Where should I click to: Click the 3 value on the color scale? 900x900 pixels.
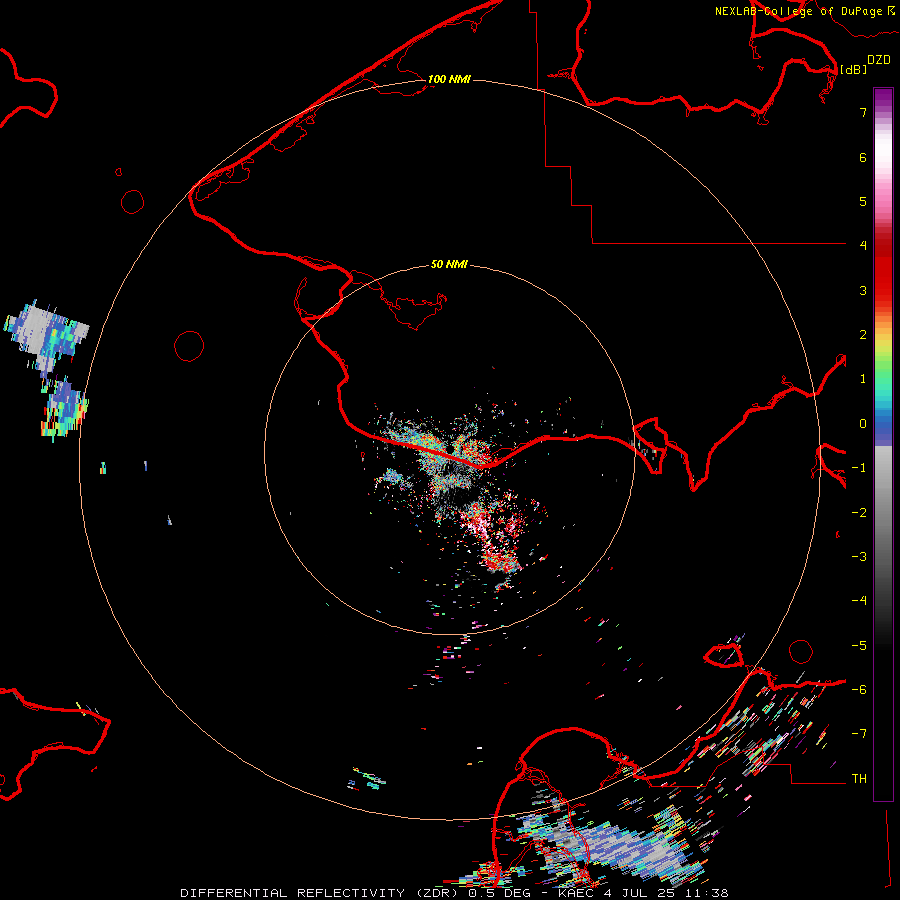[863, 290]
